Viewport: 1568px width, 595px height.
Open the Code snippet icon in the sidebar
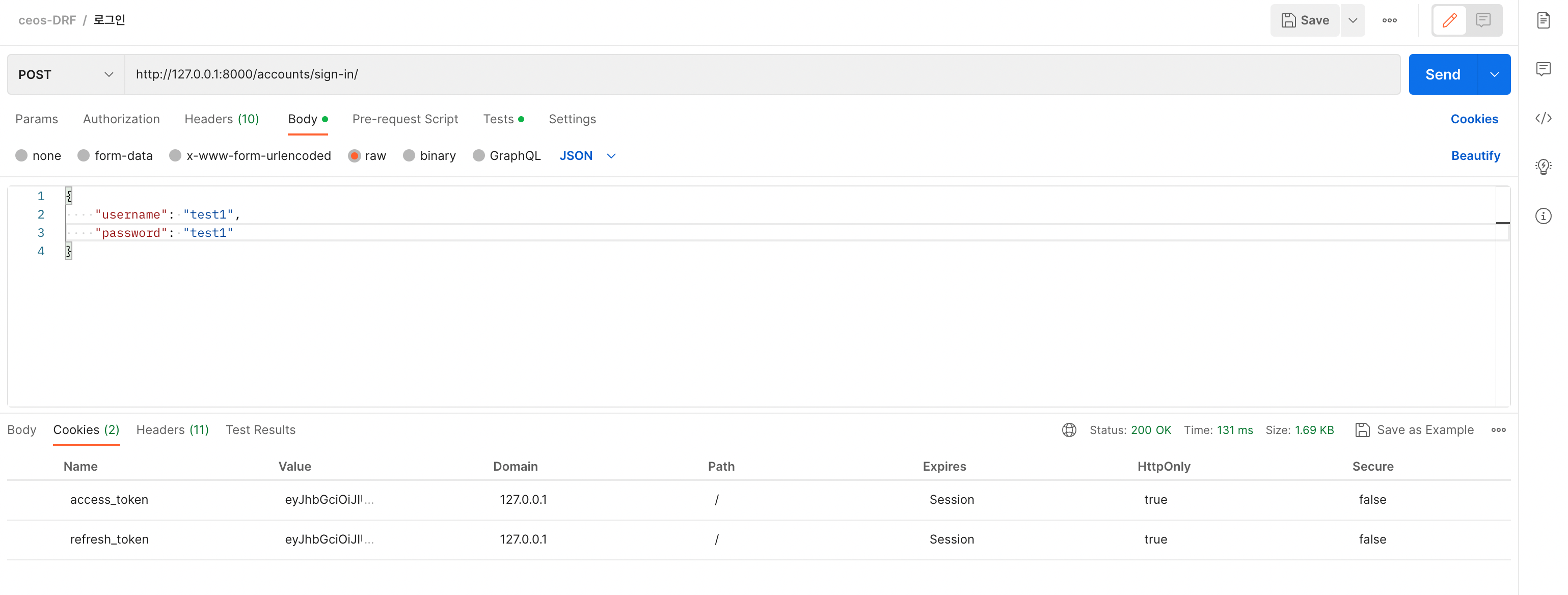pyautogui.click(x=1543, y=118)
